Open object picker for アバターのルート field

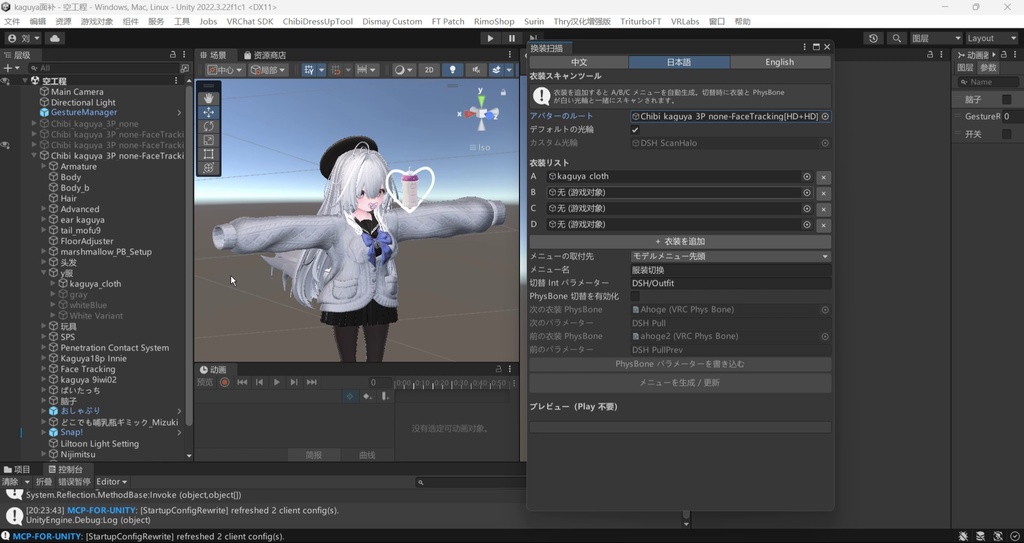pos(825,116)
